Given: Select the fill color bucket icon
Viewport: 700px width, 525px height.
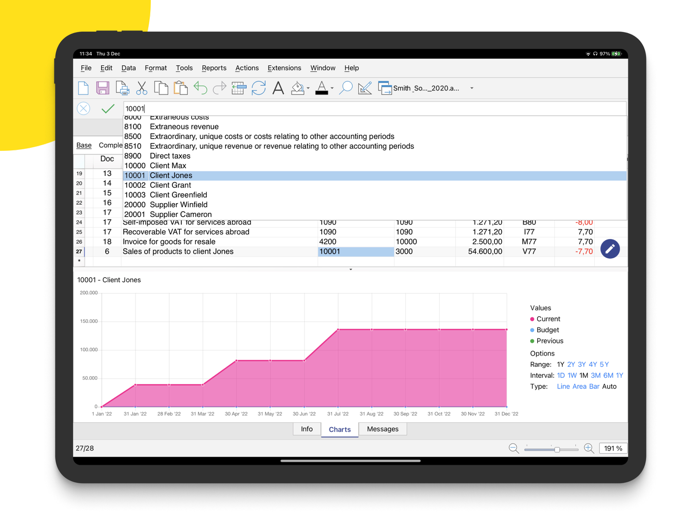Looking at the screenshot, I should [297, 88].
